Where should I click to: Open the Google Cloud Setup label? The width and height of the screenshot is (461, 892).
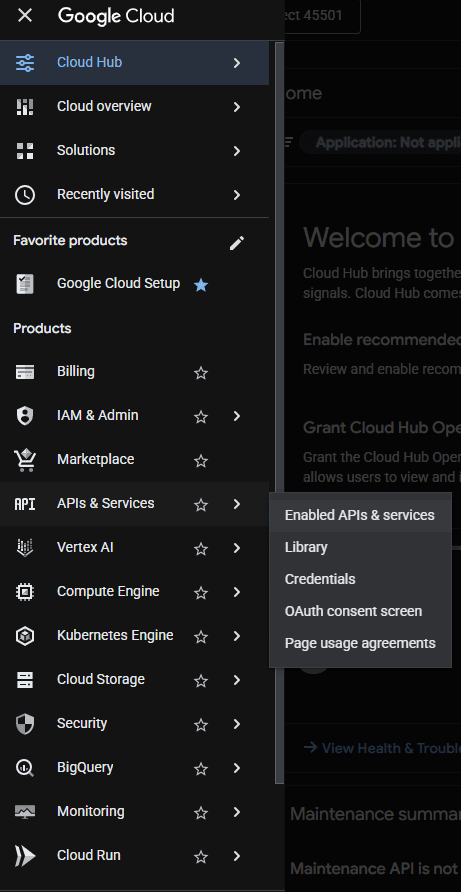click(x=118, y=283)
